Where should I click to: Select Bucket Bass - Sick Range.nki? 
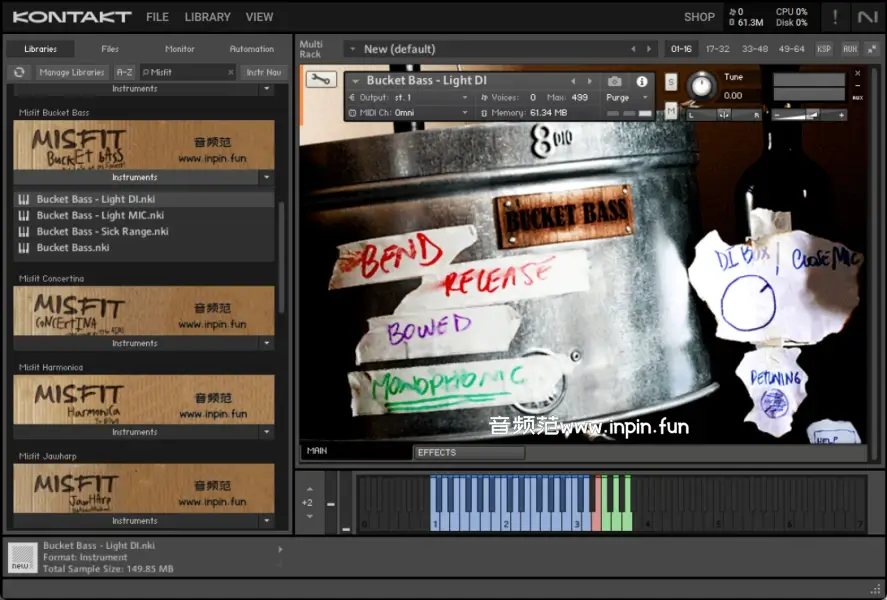102,231
